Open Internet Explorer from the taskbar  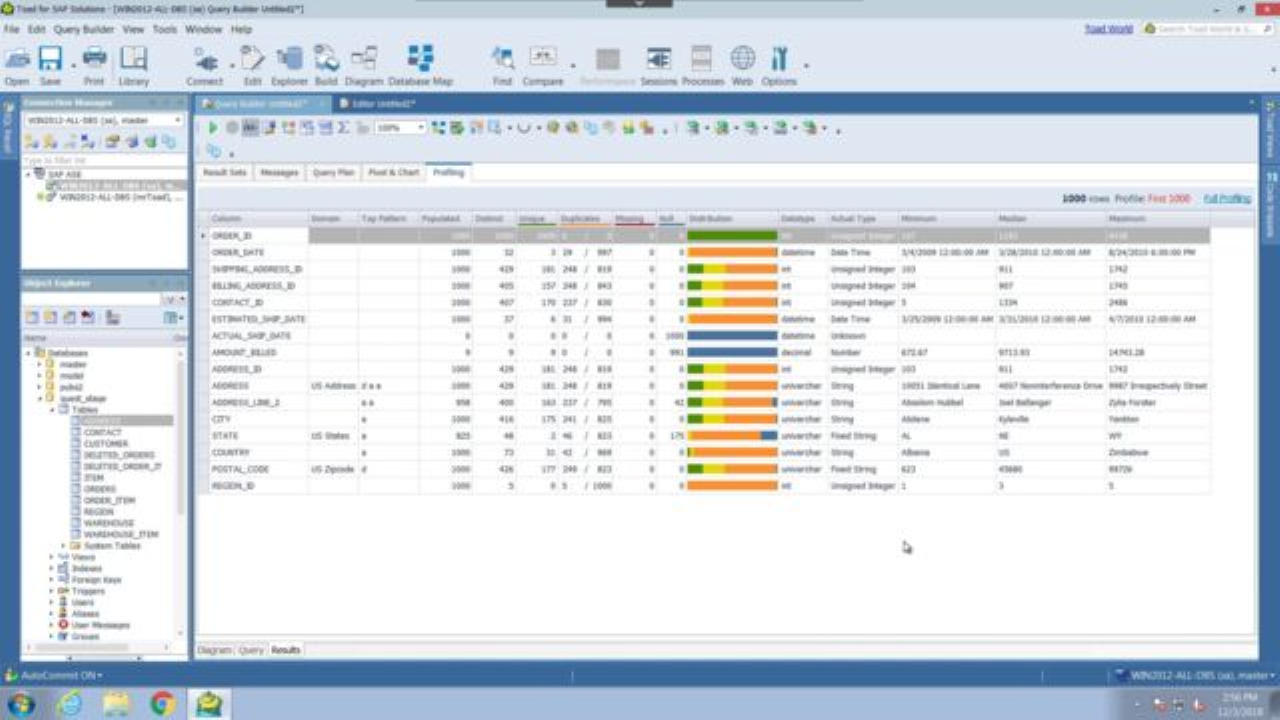click(69, 704)
